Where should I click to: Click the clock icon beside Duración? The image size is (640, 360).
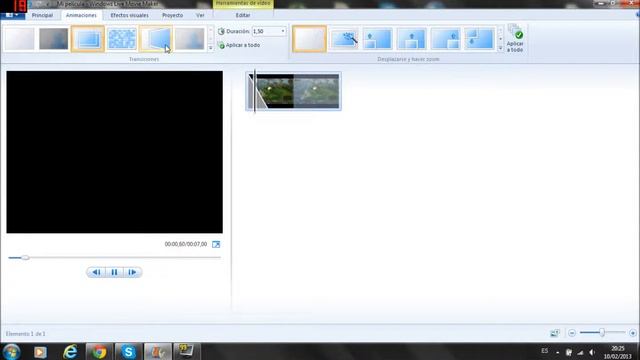point(221,31)
